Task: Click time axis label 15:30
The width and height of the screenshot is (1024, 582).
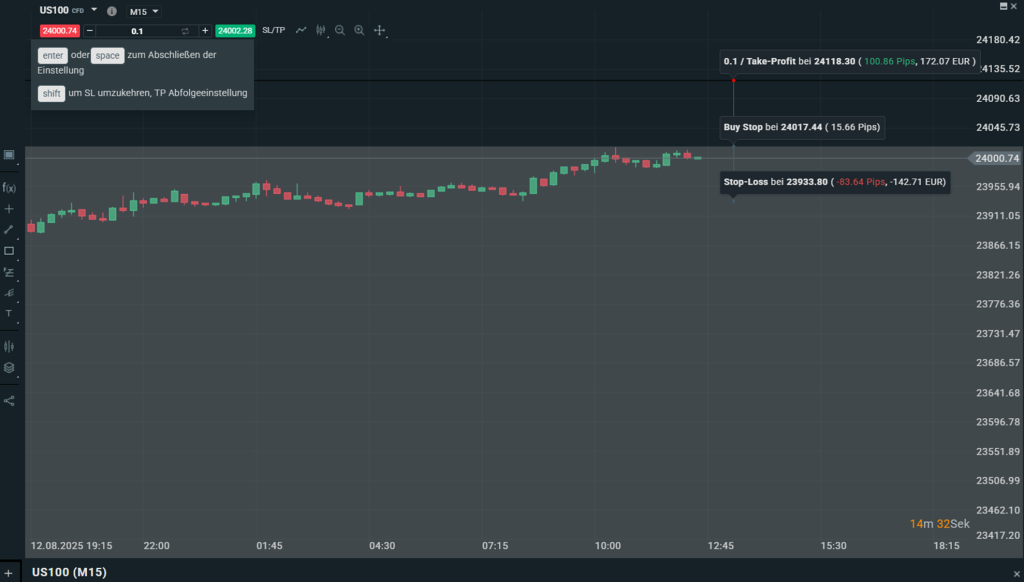Action: tap(834, 546)
